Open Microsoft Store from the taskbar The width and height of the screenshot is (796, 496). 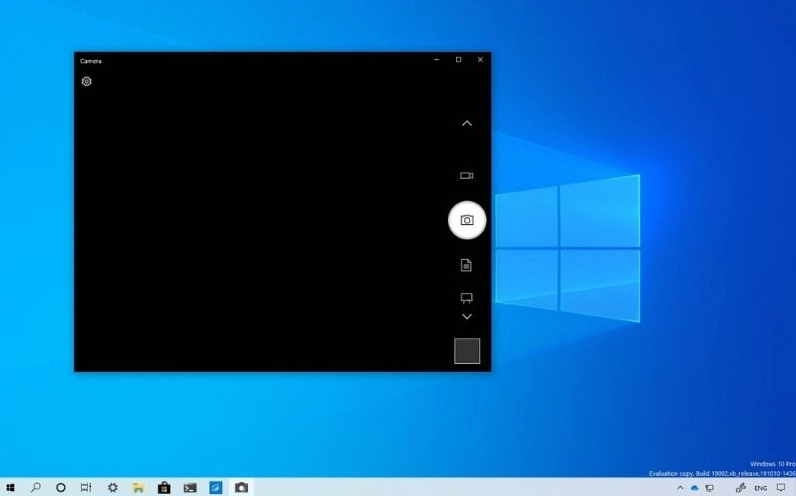164,488
